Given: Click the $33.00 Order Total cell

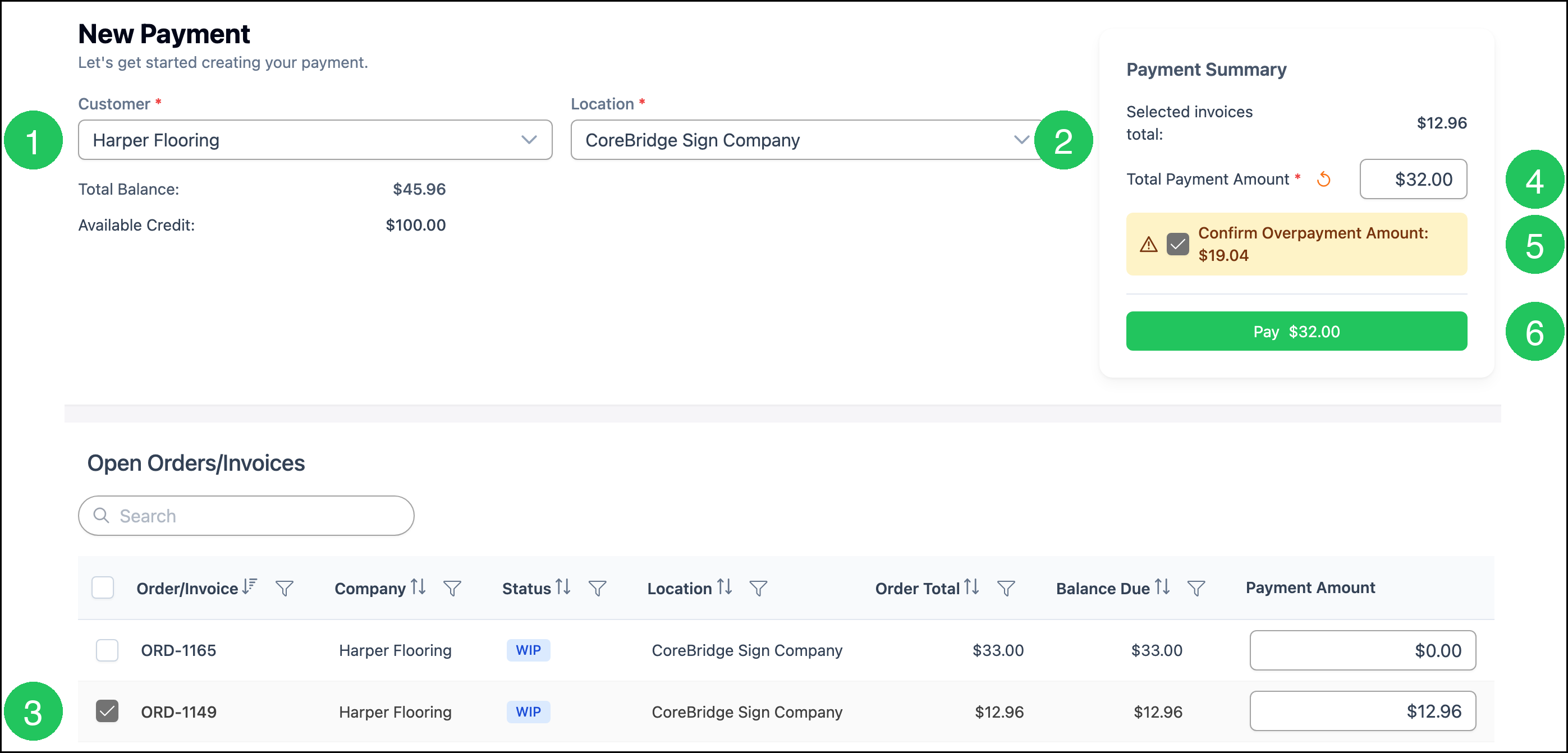Looking at the screenshot, I should tap(998, 650).
